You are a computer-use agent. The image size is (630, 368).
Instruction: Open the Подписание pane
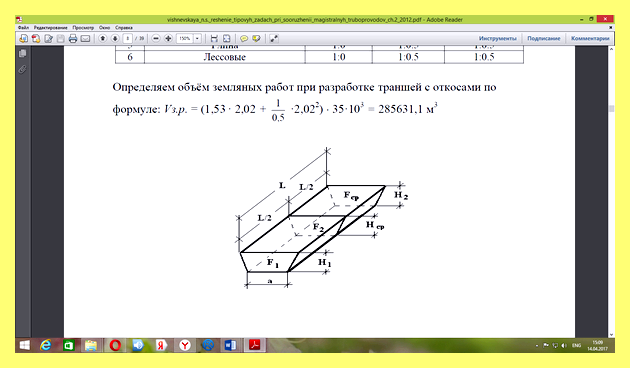pos(544,39)
